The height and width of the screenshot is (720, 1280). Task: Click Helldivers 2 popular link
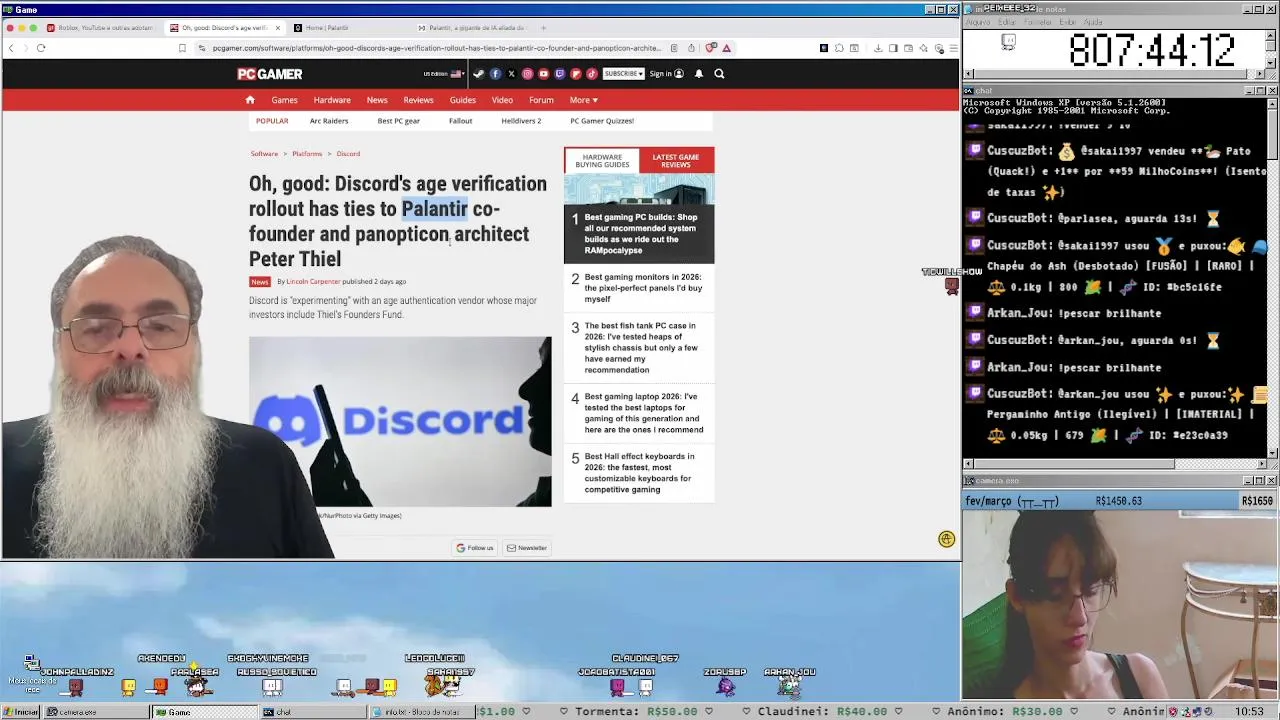521,121
